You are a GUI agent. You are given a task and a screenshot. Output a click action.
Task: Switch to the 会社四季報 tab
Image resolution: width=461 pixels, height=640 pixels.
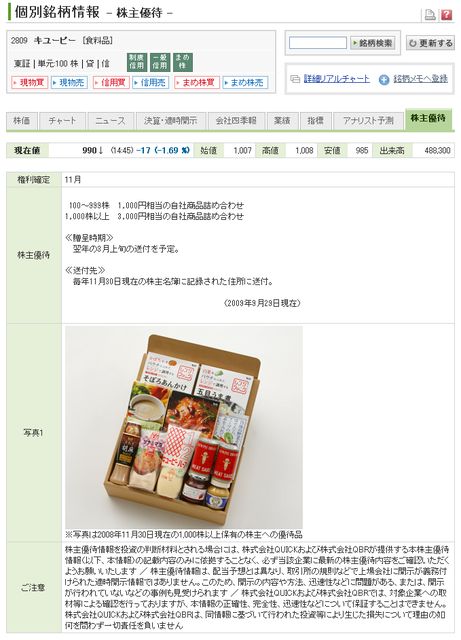(x=236, y=121)
